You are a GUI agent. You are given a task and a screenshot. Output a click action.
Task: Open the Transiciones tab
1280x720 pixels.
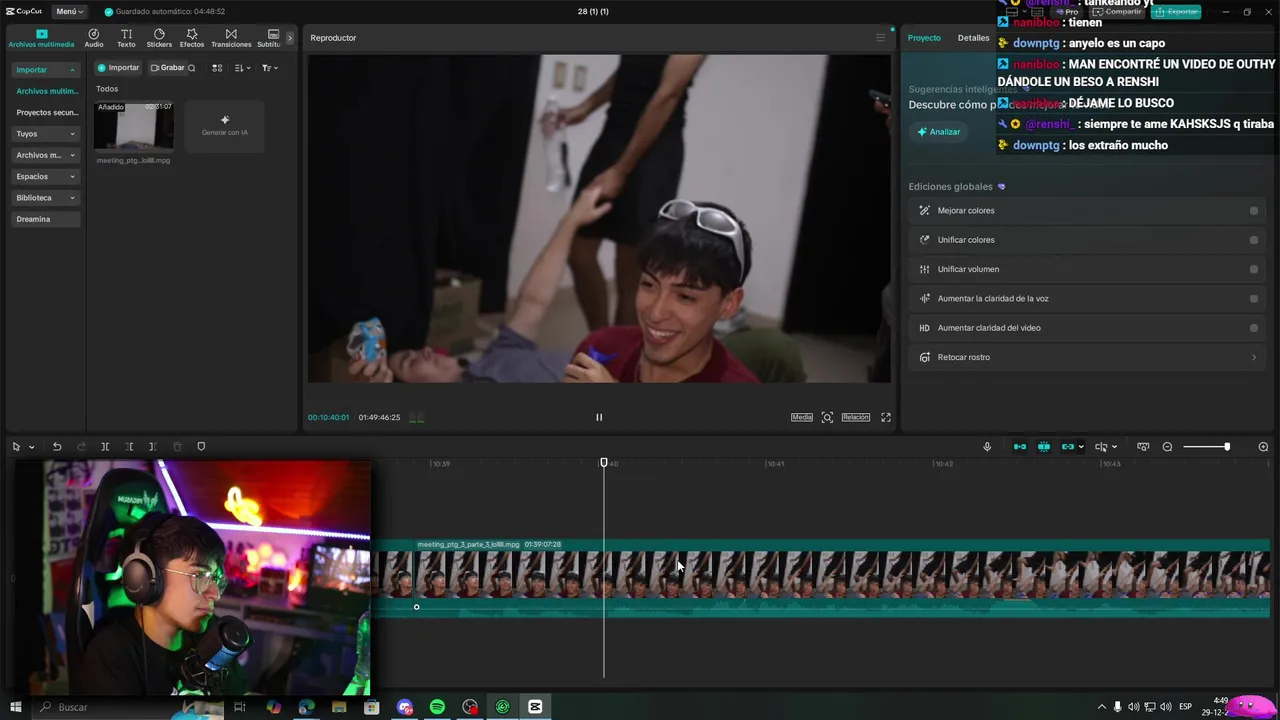coord(231,38)
